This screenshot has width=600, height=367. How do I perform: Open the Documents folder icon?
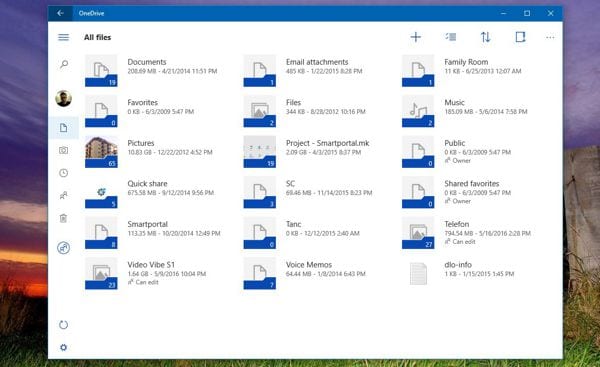pos(101,71)
